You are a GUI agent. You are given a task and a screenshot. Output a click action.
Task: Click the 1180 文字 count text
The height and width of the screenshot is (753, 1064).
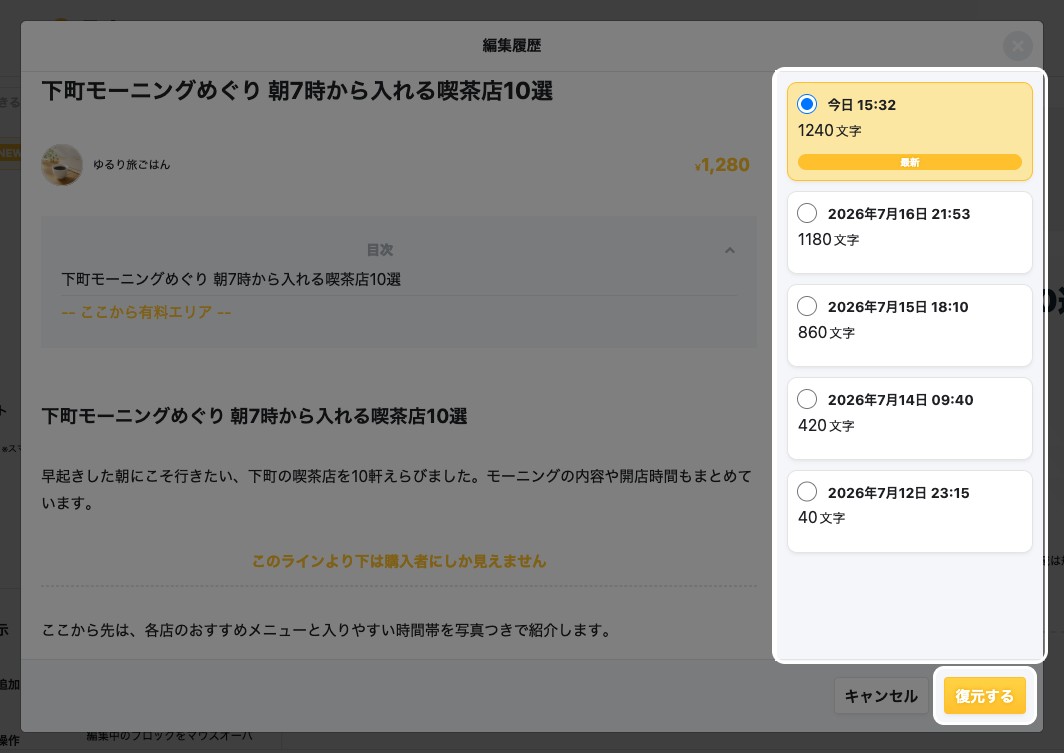coord(829,239)
